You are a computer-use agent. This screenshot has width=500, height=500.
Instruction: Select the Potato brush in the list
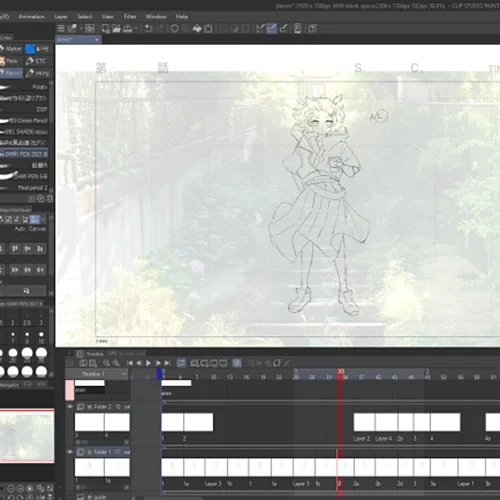tap(24, 87)
